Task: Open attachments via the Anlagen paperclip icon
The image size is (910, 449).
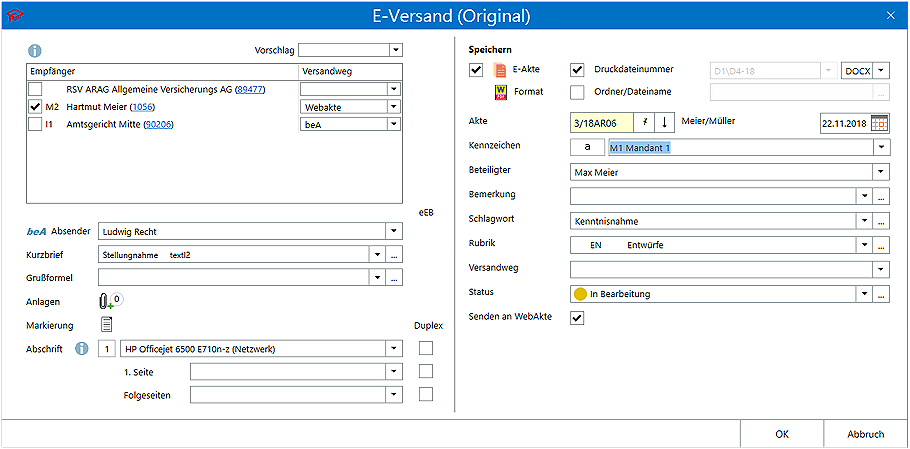Action: (x=106, y=301)
